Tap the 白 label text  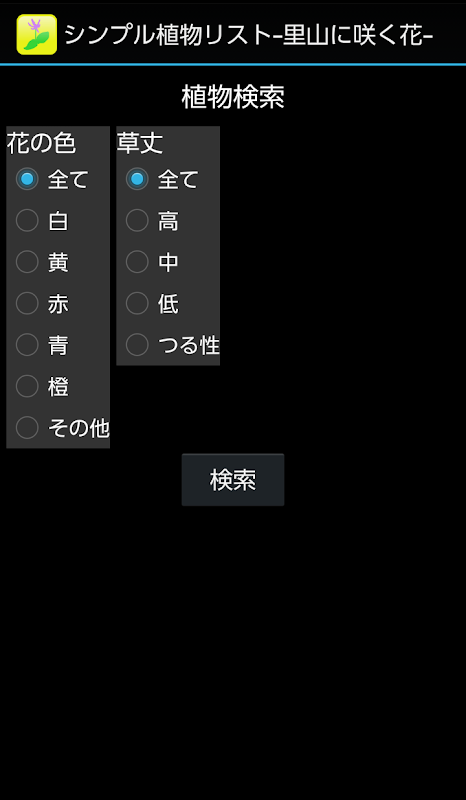58,221
